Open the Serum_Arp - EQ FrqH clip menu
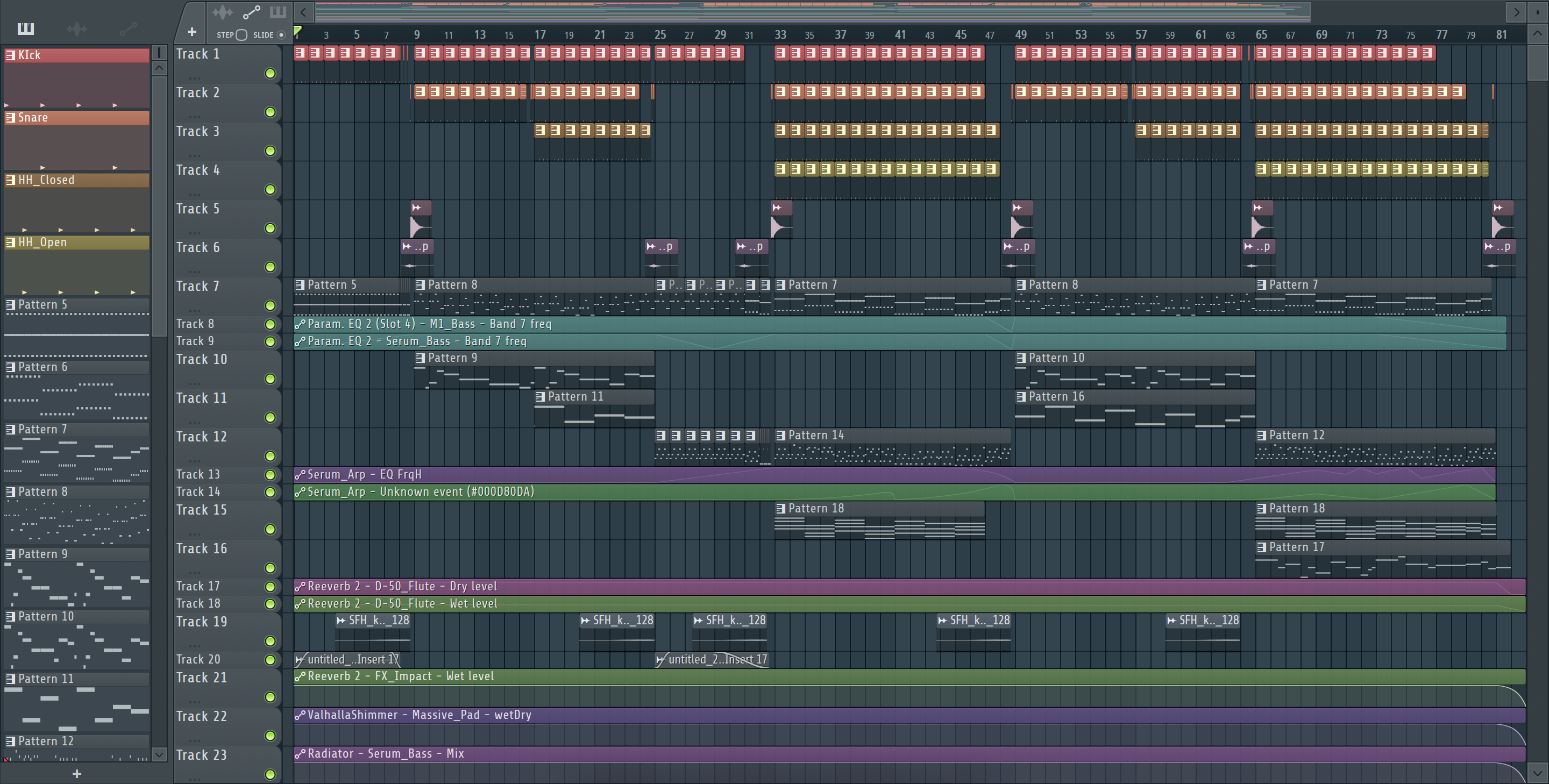This screenshot has height=784, width=1549. [300, 475]
